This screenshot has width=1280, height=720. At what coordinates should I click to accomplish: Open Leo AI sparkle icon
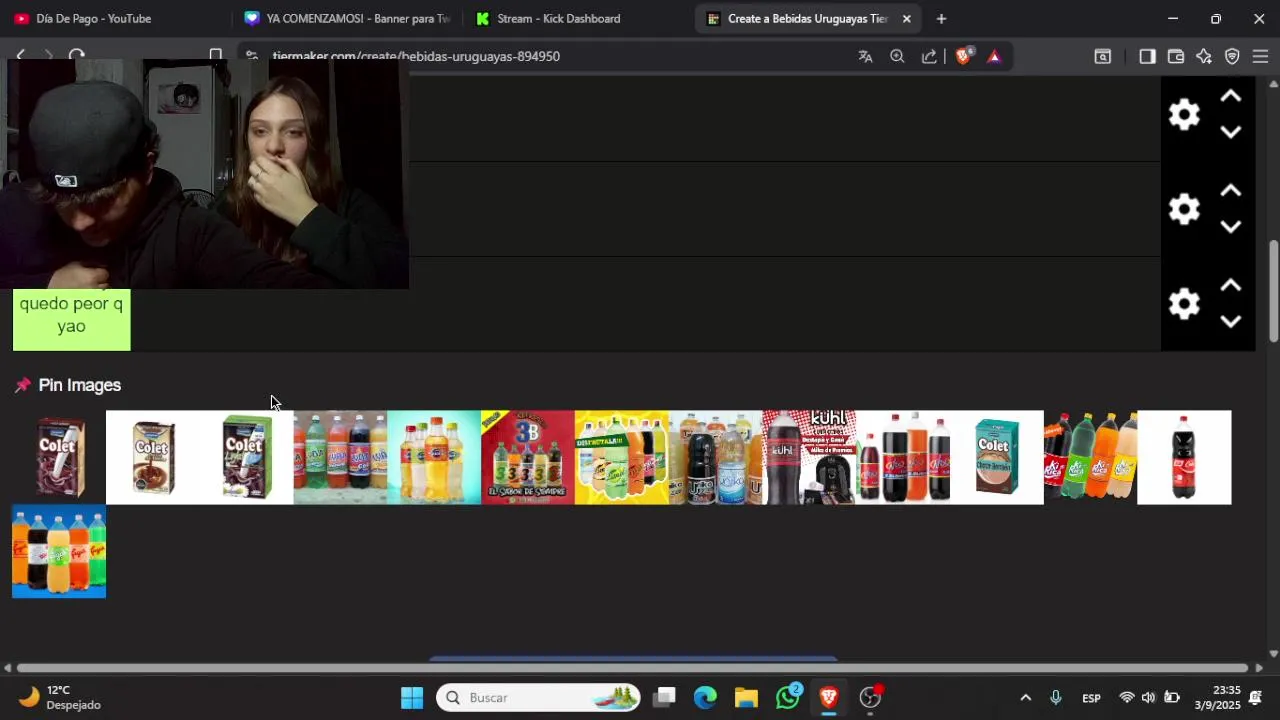tap(1204, 56)
